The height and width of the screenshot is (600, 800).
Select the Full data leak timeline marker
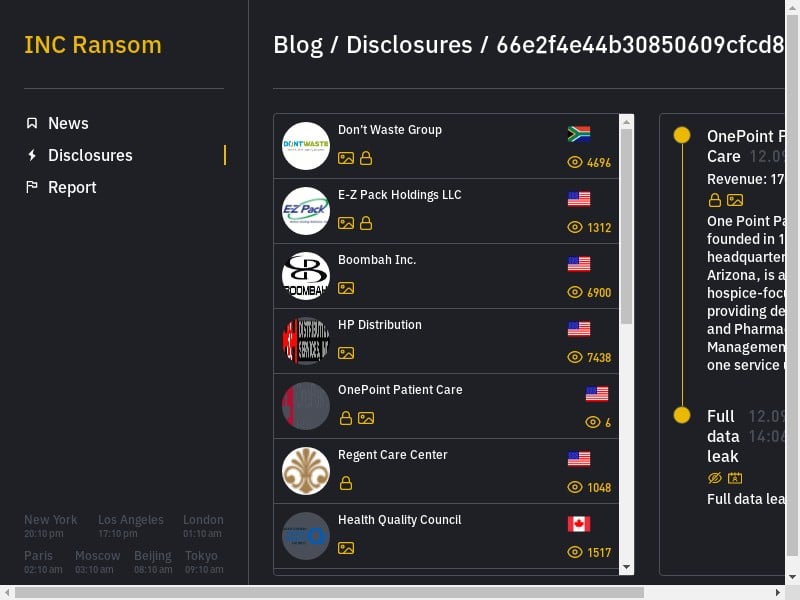tap(682, 415)
